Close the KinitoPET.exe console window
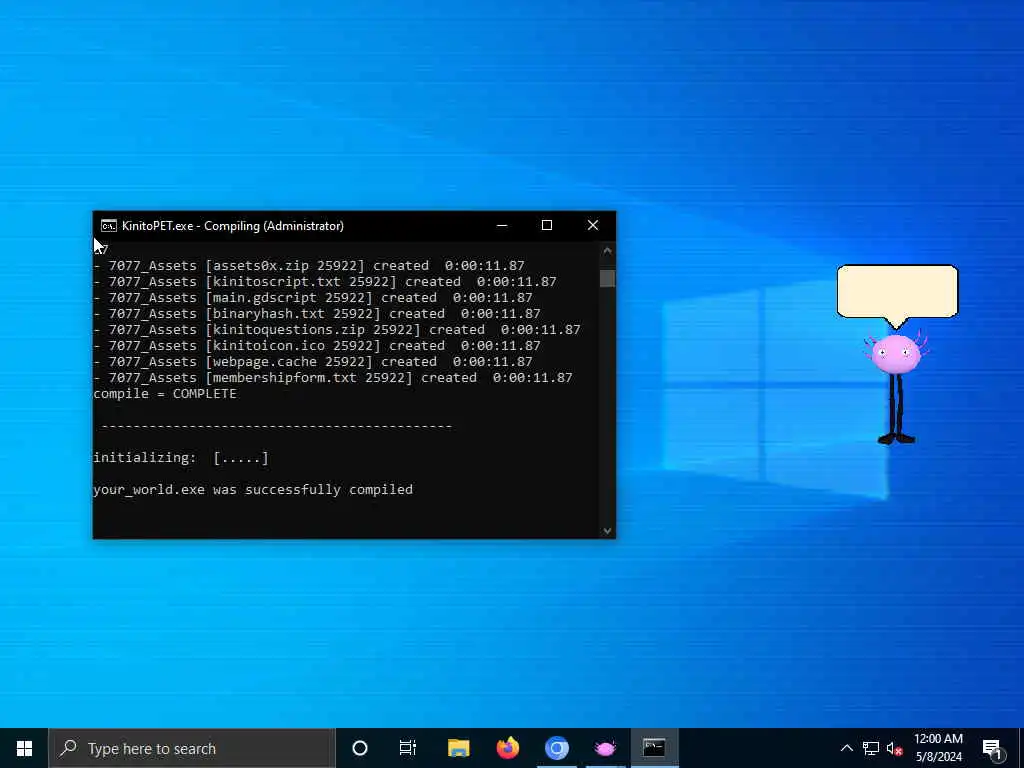 click(x=593, y=225)
